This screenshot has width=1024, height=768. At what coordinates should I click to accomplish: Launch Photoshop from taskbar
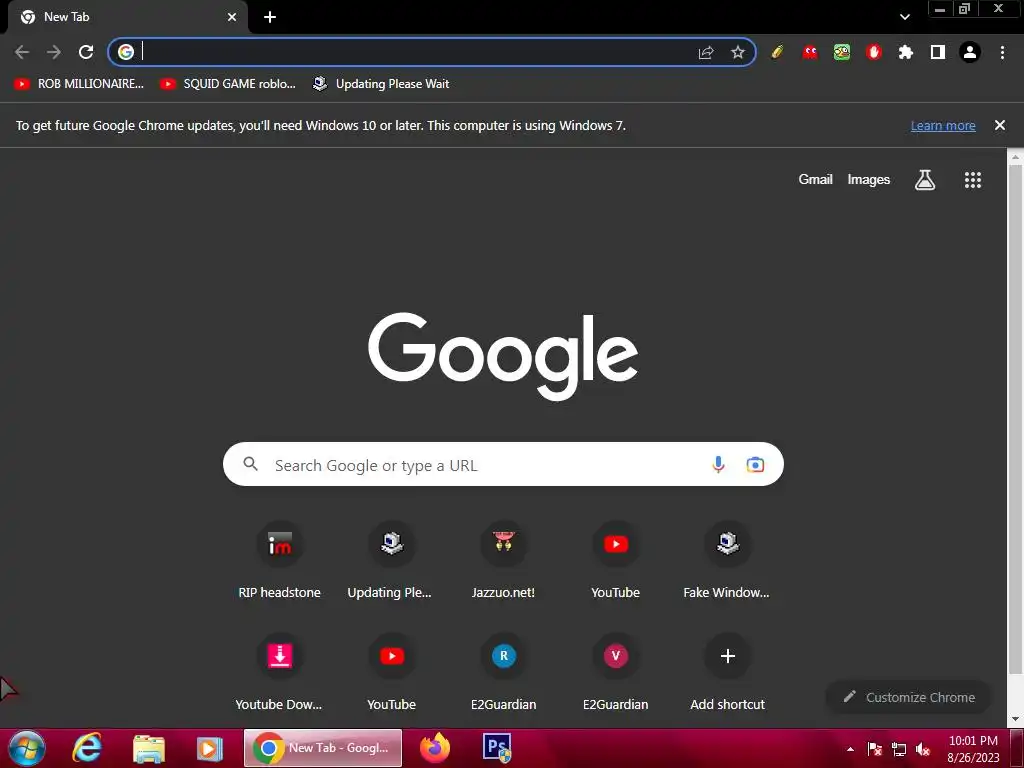click(497, 748)
